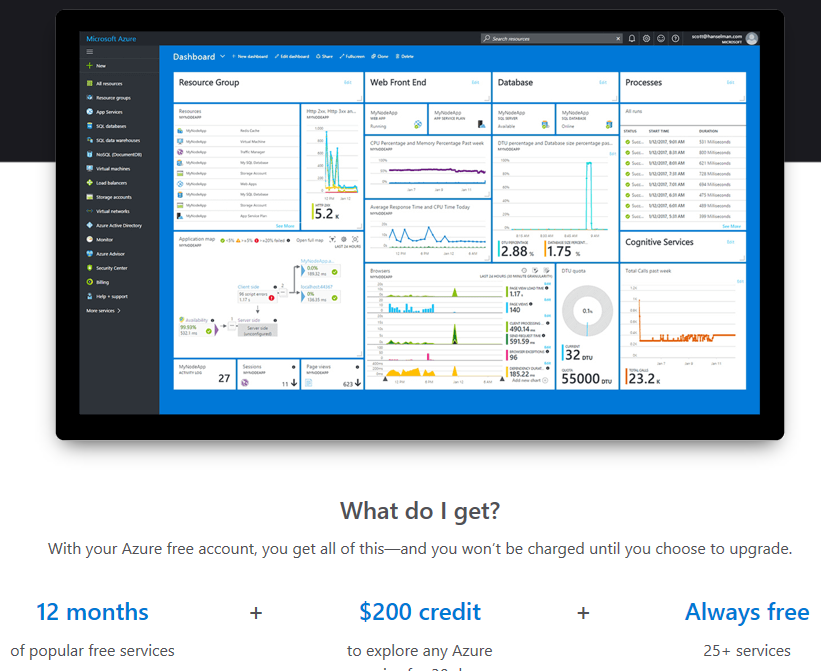Screen dimensions: 821x671
Task: Click Clone in the dashboard toolbar
Action: tap(380, 56)
